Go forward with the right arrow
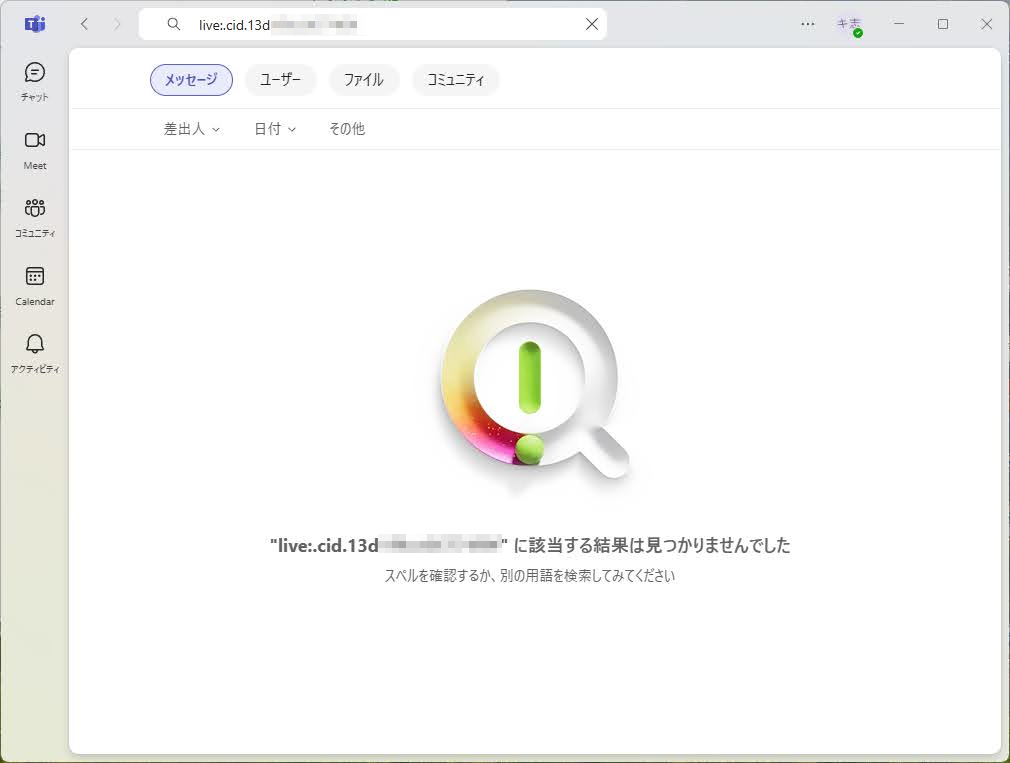 [x=117, y=24]
